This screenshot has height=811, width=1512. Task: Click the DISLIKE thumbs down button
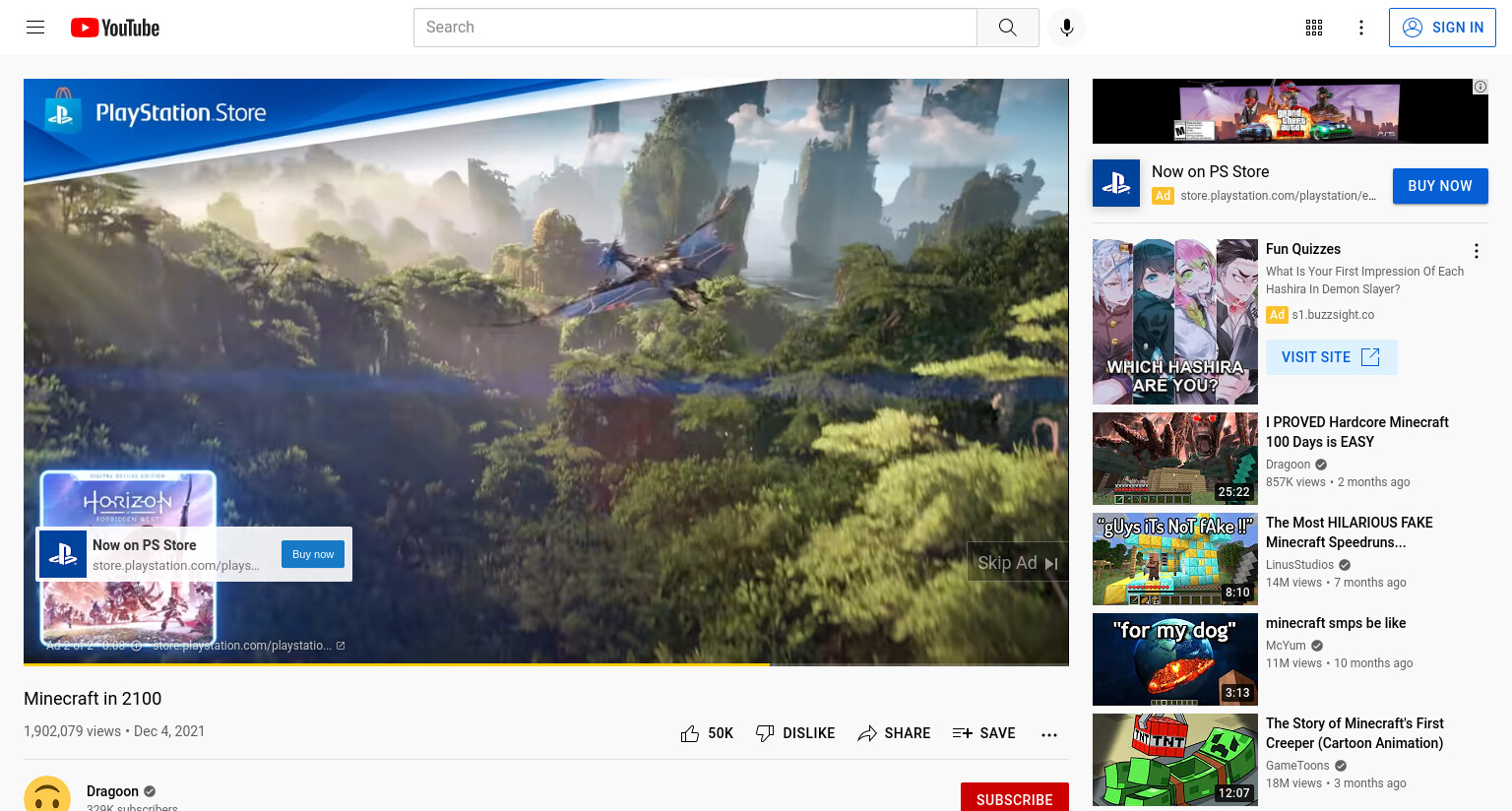point(795,733)
